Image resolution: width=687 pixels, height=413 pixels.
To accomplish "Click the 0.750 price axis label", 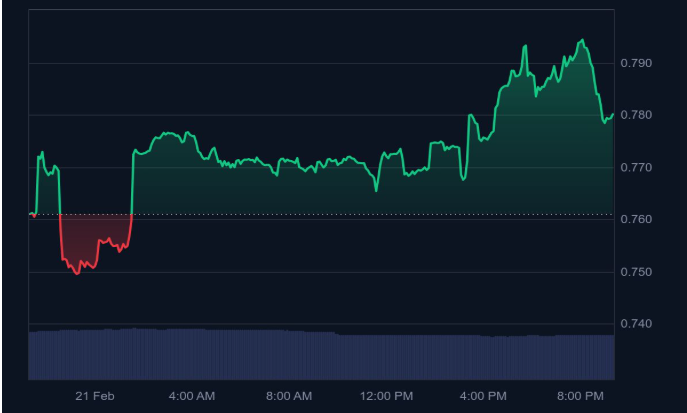I will click(x=637, y=272).
